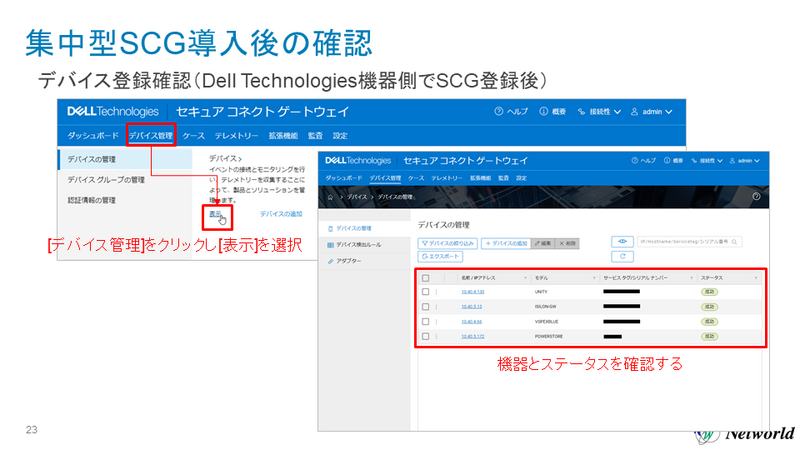Image resolution: width=800 pixels, height=450 pixels.
Task: Click the help circle icon on the banner
Action: pyautogui.click(x=756, y=196)
